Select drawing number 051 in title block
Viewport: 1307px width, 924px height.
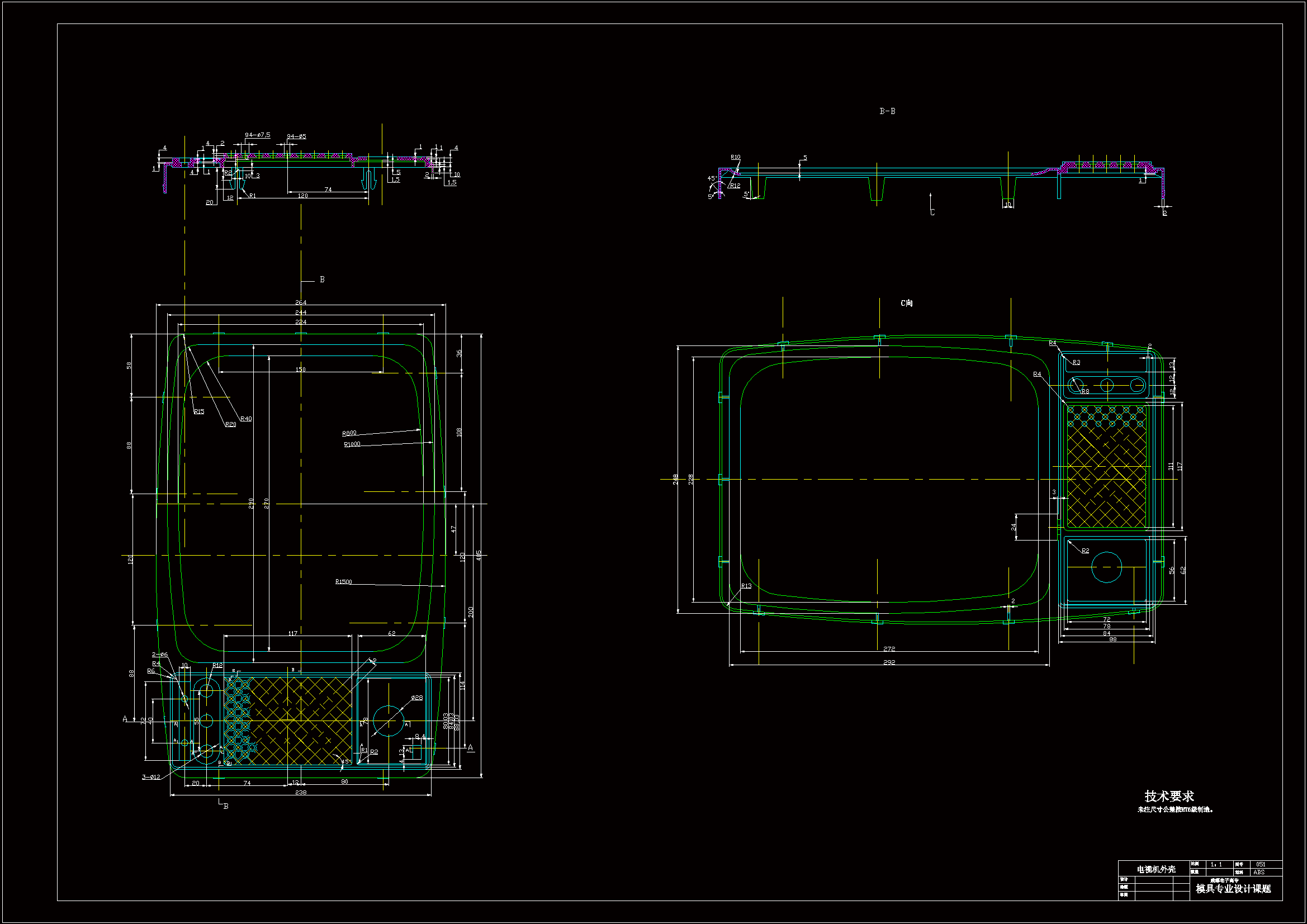1260,864
